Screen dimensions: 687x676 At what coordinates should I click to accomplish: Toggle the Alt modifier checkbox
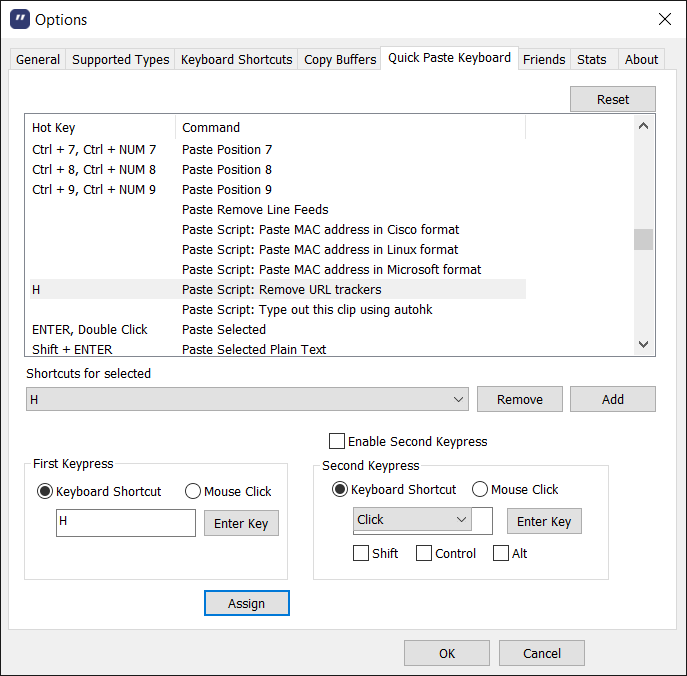[501, 553]
